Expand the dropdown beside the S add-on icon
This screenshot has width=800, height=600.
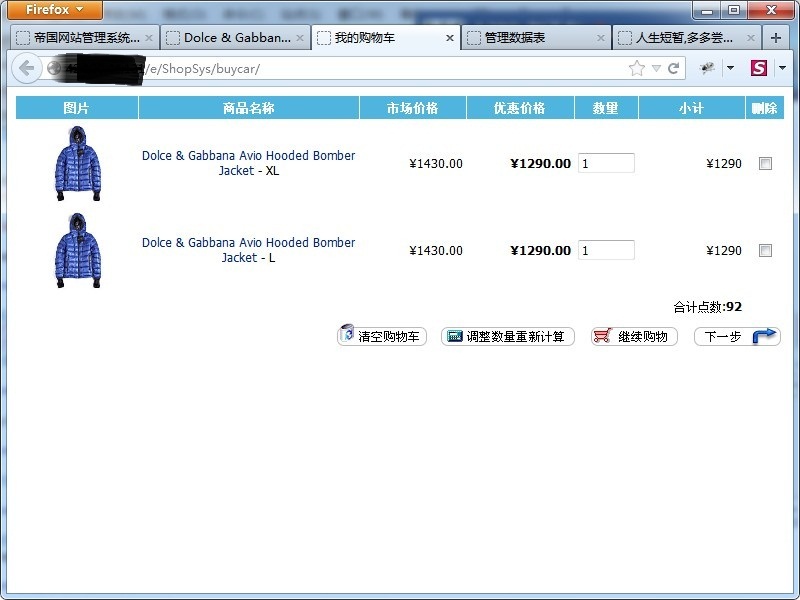pyautogui.click(x=782, y=68)
